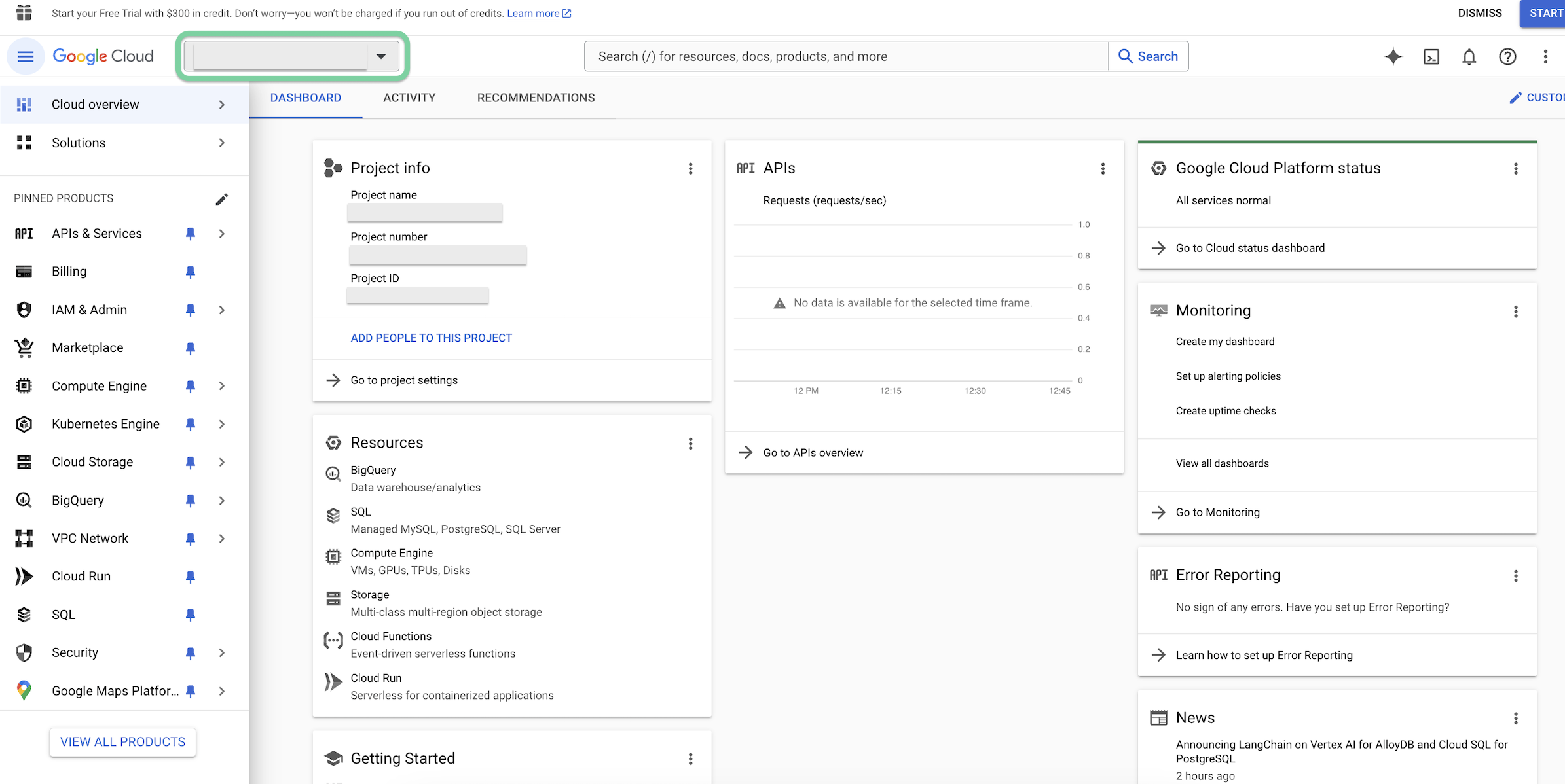Expand Cloud Storage submenu chevron
The height and width of the screenshot is (784, 1565).
coord(222,462)
